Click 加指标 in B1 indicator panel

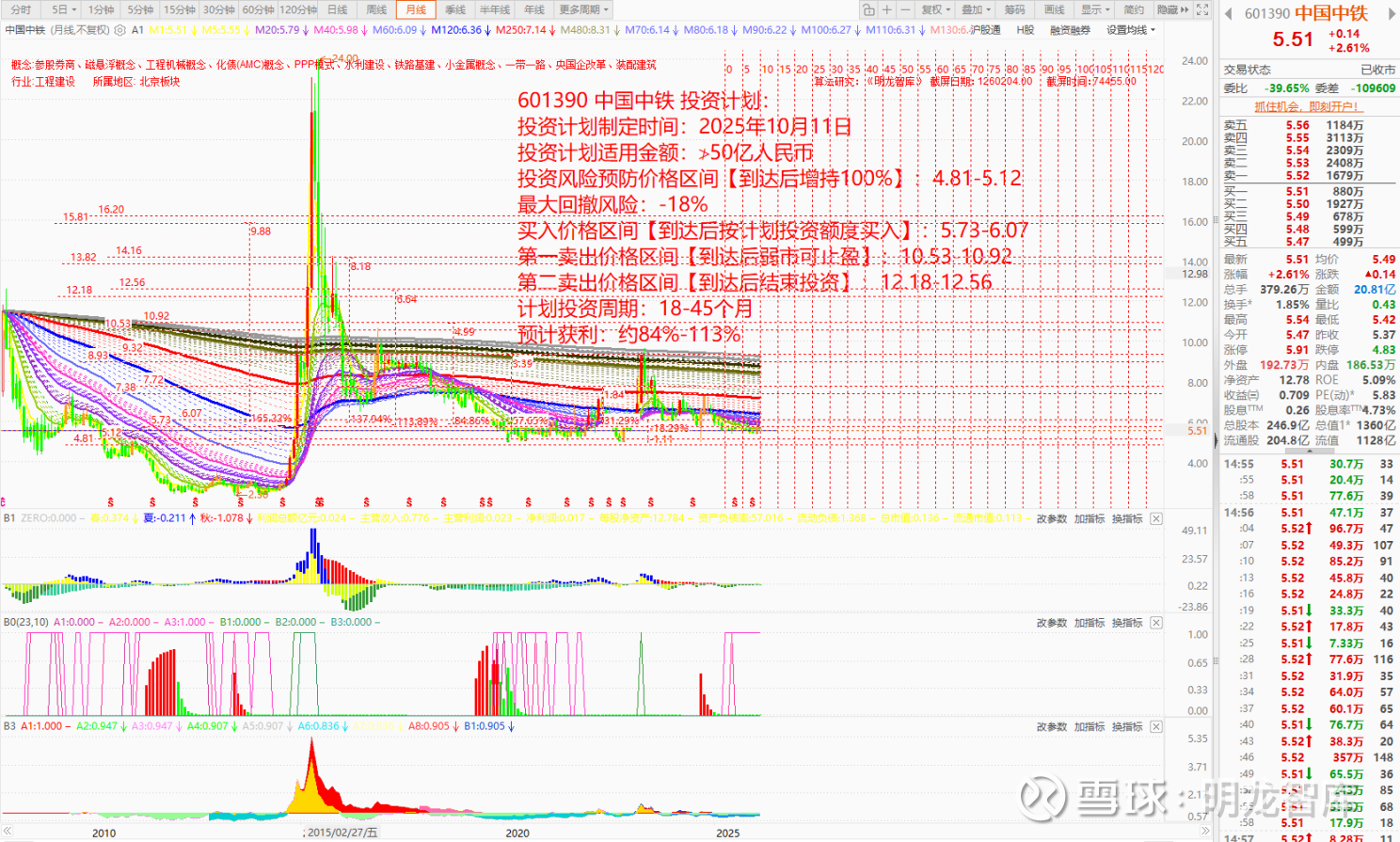(1090, 518)
